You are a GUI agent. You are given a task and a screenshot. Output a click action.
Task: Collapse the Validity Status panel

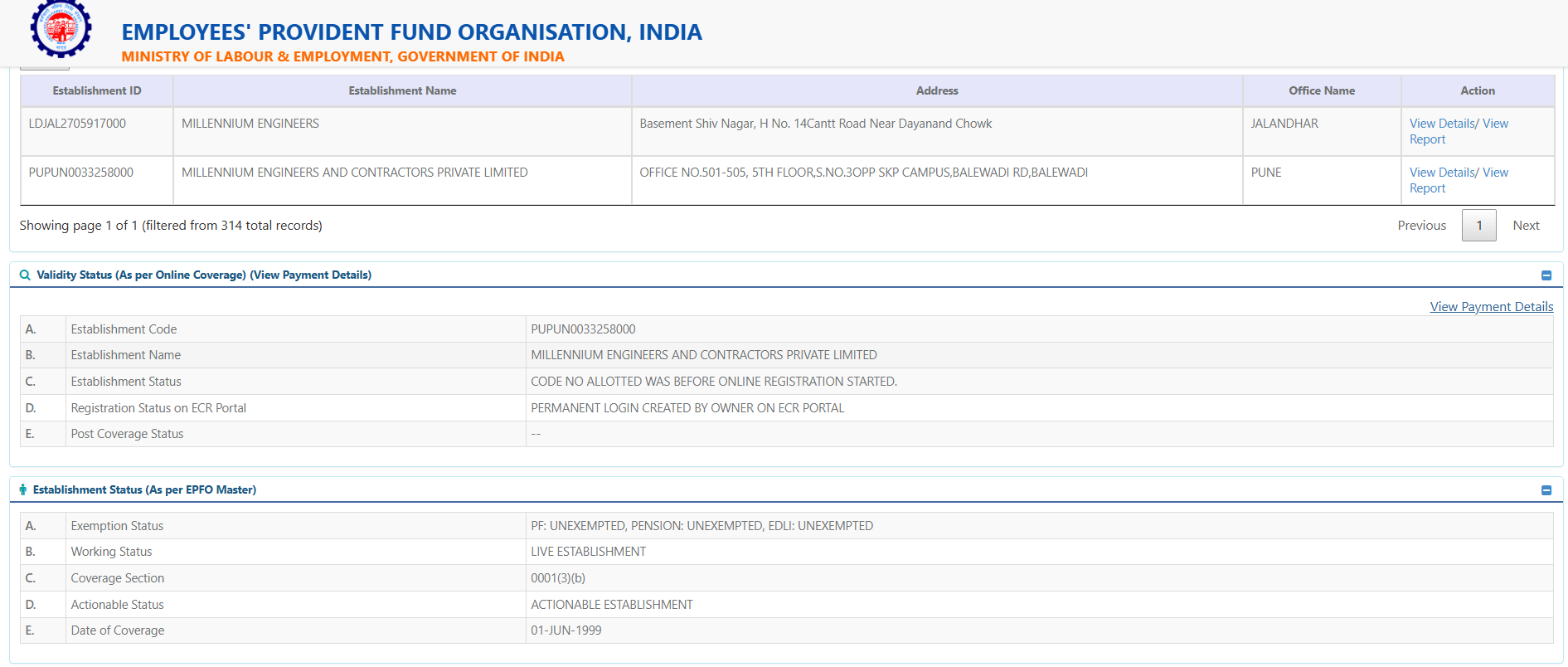tap(1546, 275)
